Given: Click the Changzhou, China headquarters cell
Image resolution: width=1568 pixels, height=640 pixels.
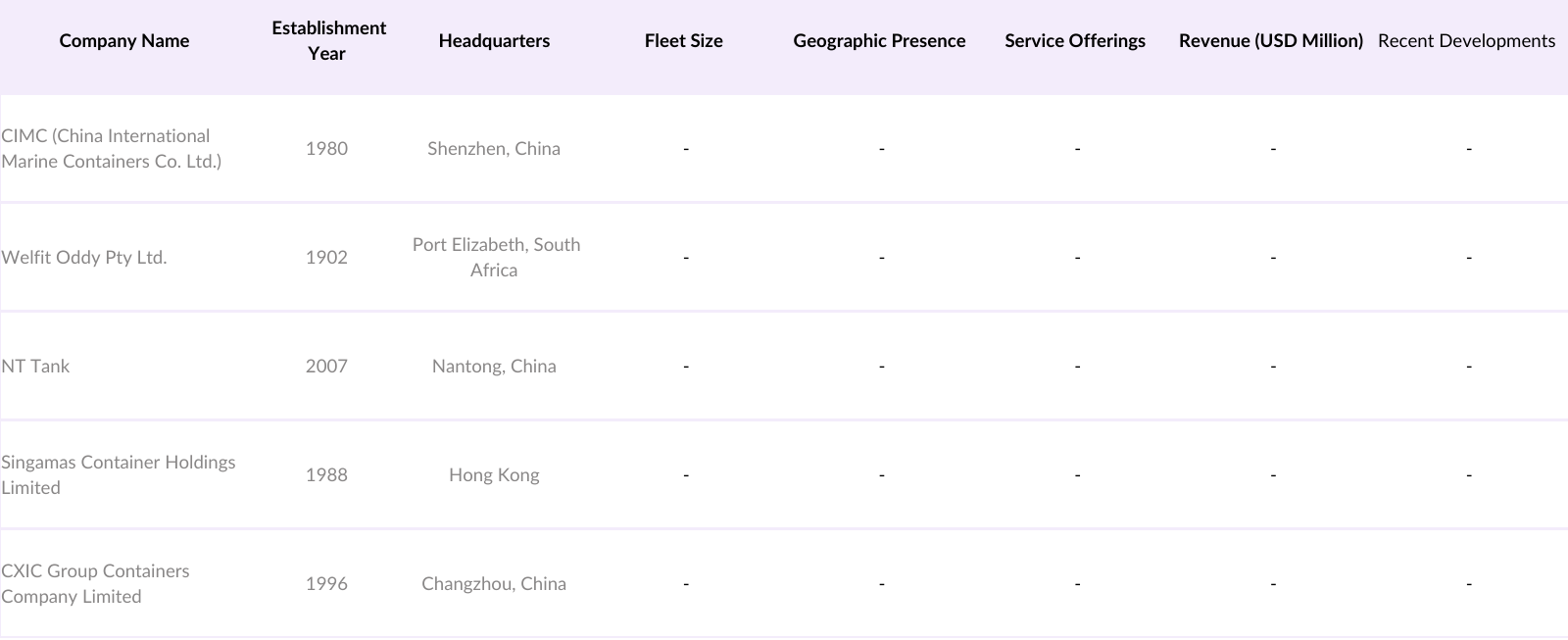Looking at the screenshot, I should pos(494,584).
